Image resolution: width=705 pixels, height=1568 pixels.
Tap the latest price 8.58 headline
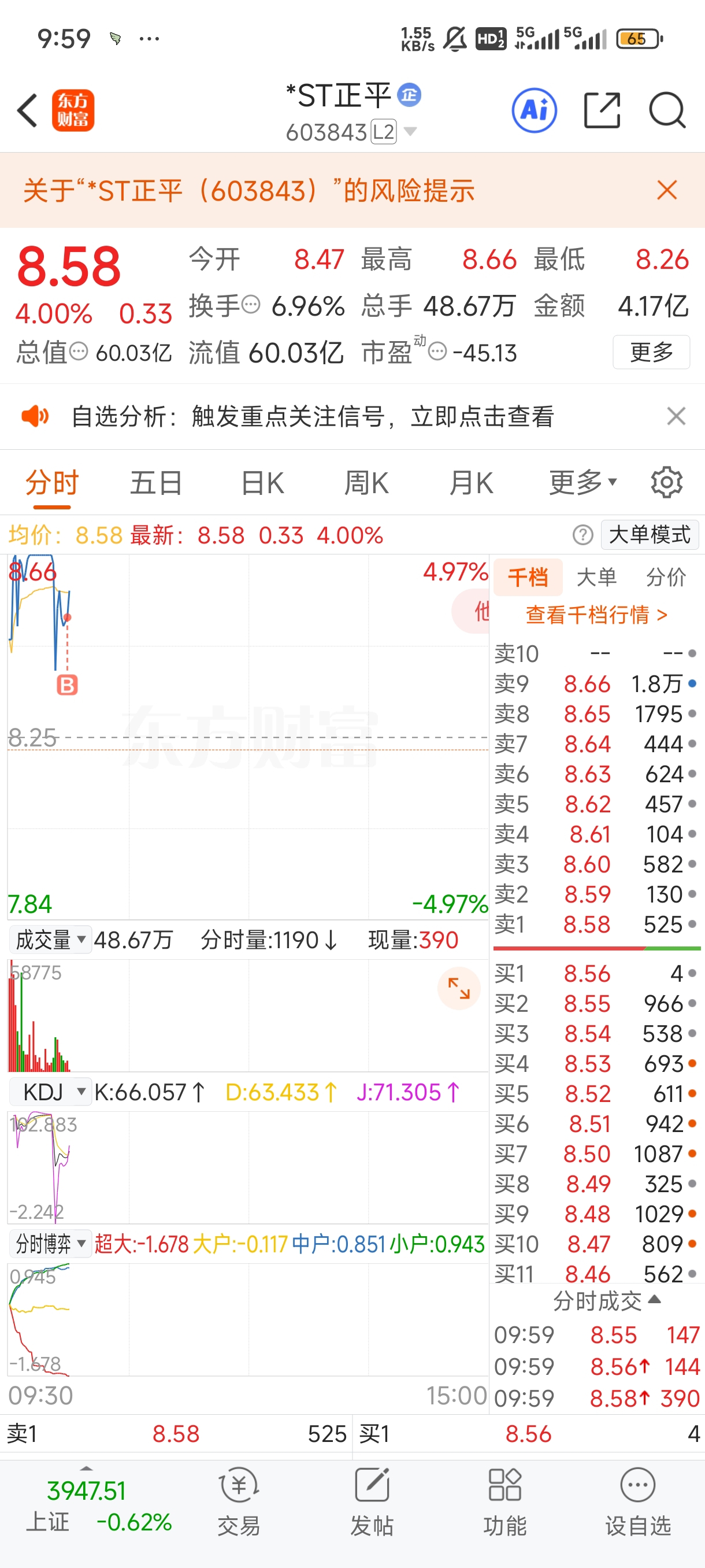[x=69, y=267]
